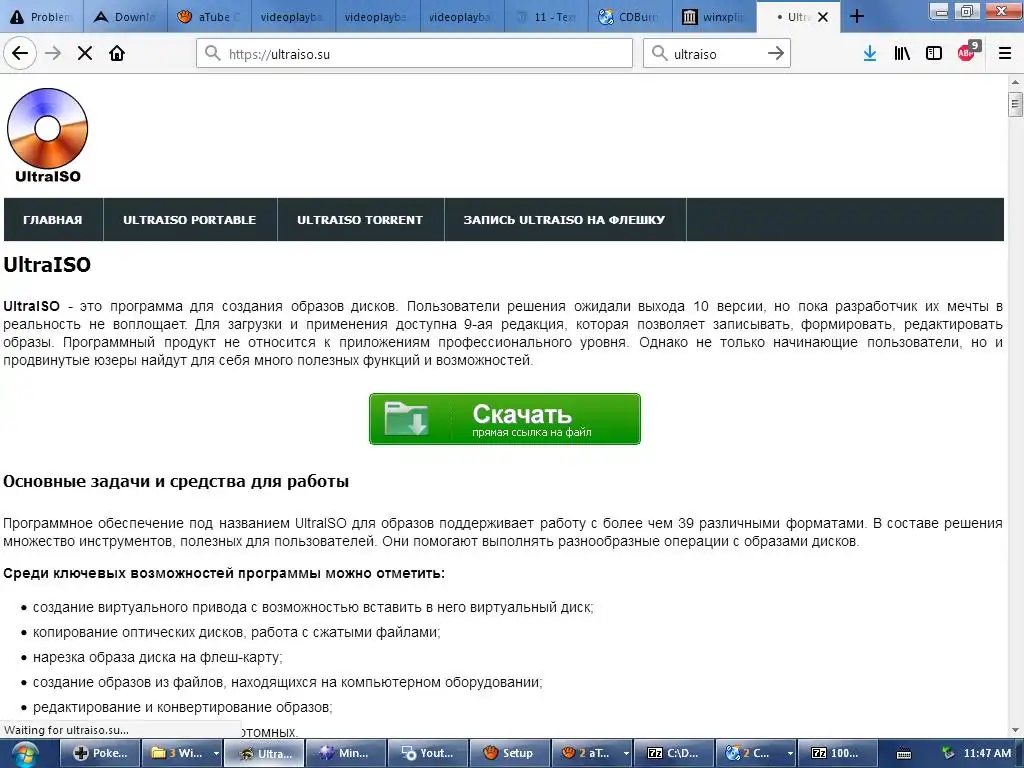Switch to the Download tab

[x=125, y=17]
